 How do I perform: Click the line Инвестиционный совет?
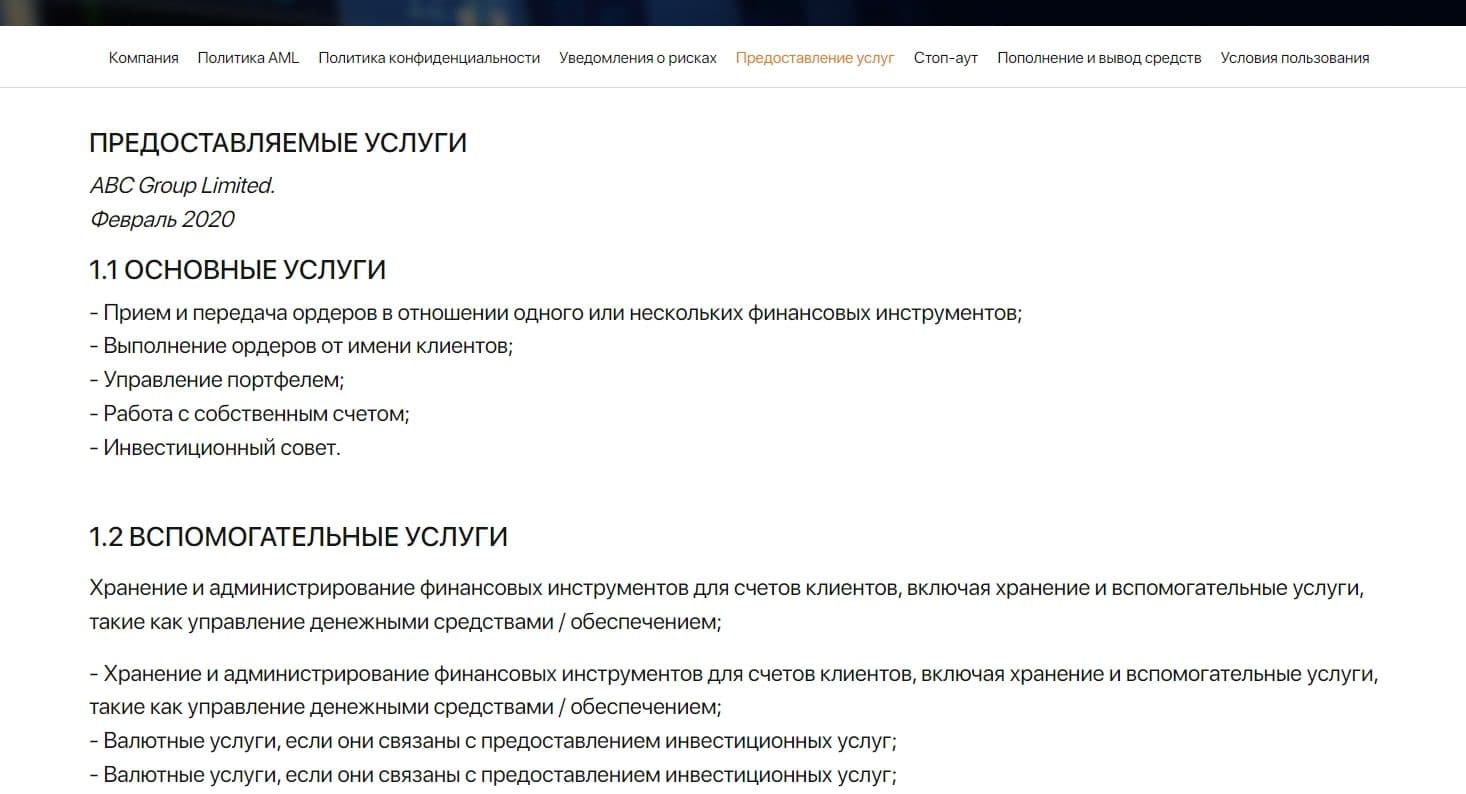point(215,448)
